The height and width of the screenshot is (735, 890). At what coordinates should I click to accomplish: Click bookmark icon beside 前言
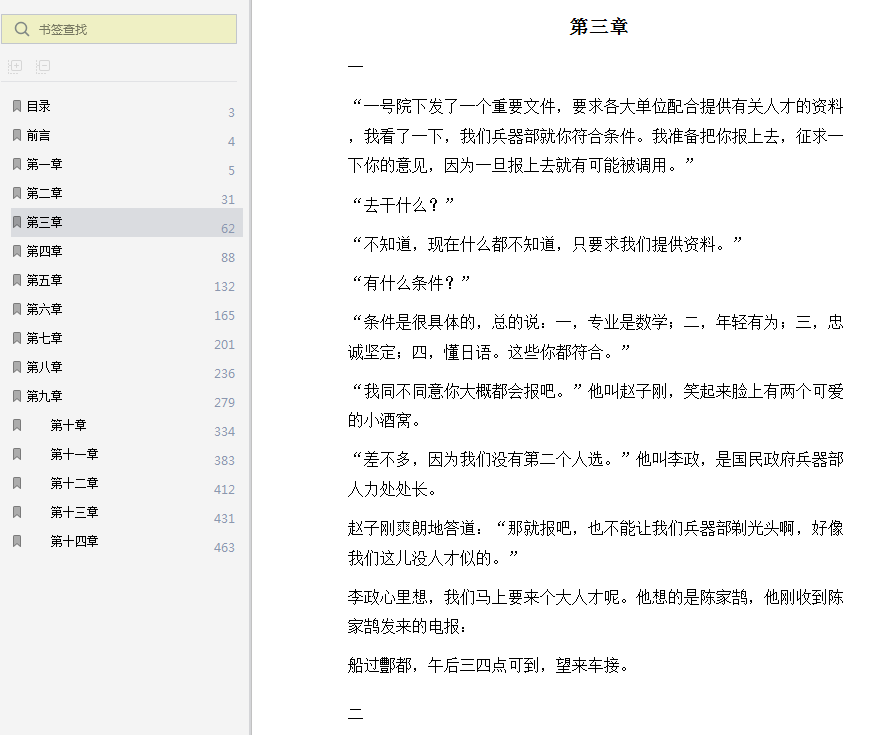pyautogui.click(x=17, y=135)
